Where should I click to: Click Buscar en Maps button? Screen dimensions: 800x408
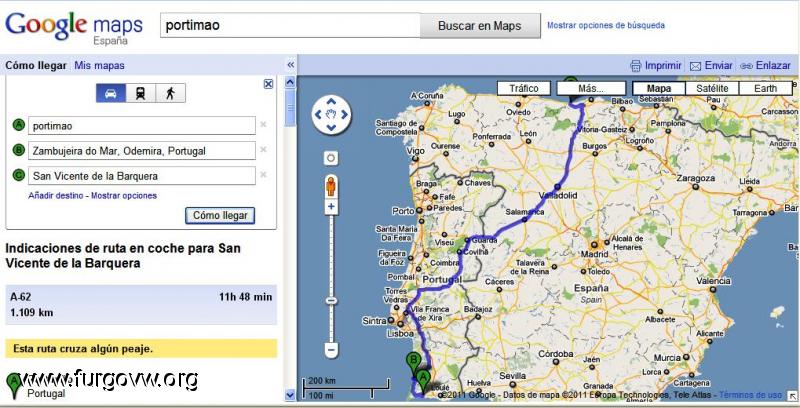[480, 26]
